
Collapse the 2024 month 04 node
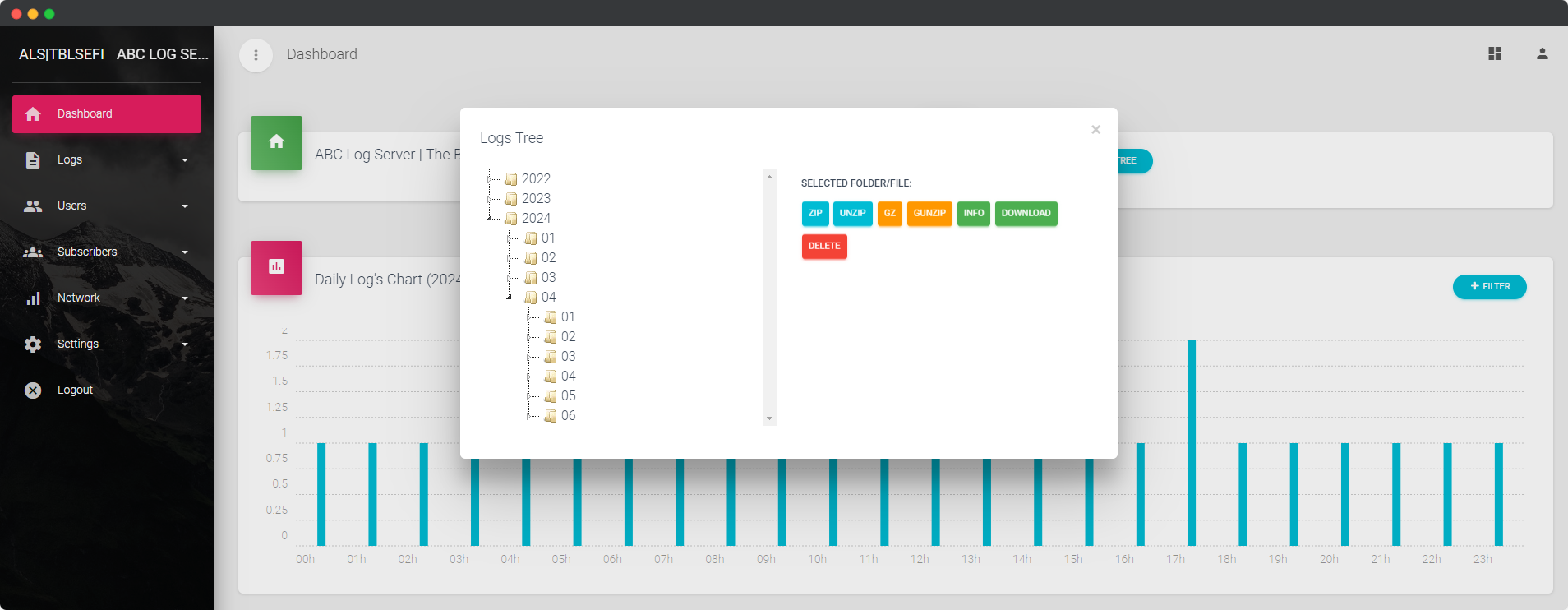pos(510,297)
